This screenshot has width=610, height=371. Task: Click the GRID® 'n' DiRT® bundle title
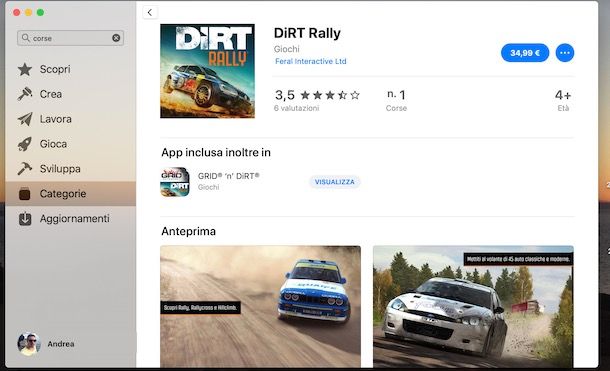pyautogui.click(x=228, y=176)
